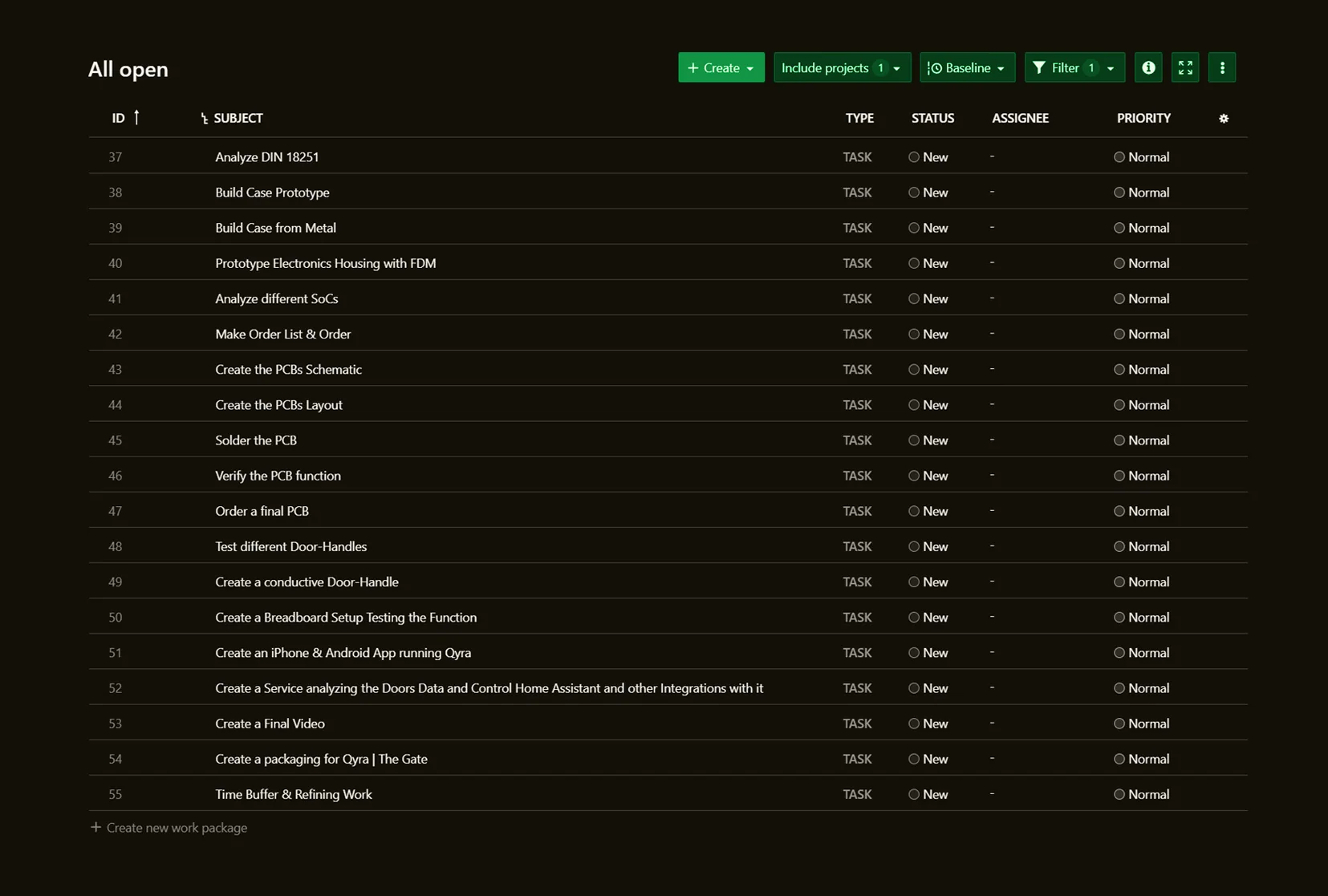Screen dimensions: 1328x896
Task: Select Create a conductive Door-Handle subject
Action: click(307, 582)
